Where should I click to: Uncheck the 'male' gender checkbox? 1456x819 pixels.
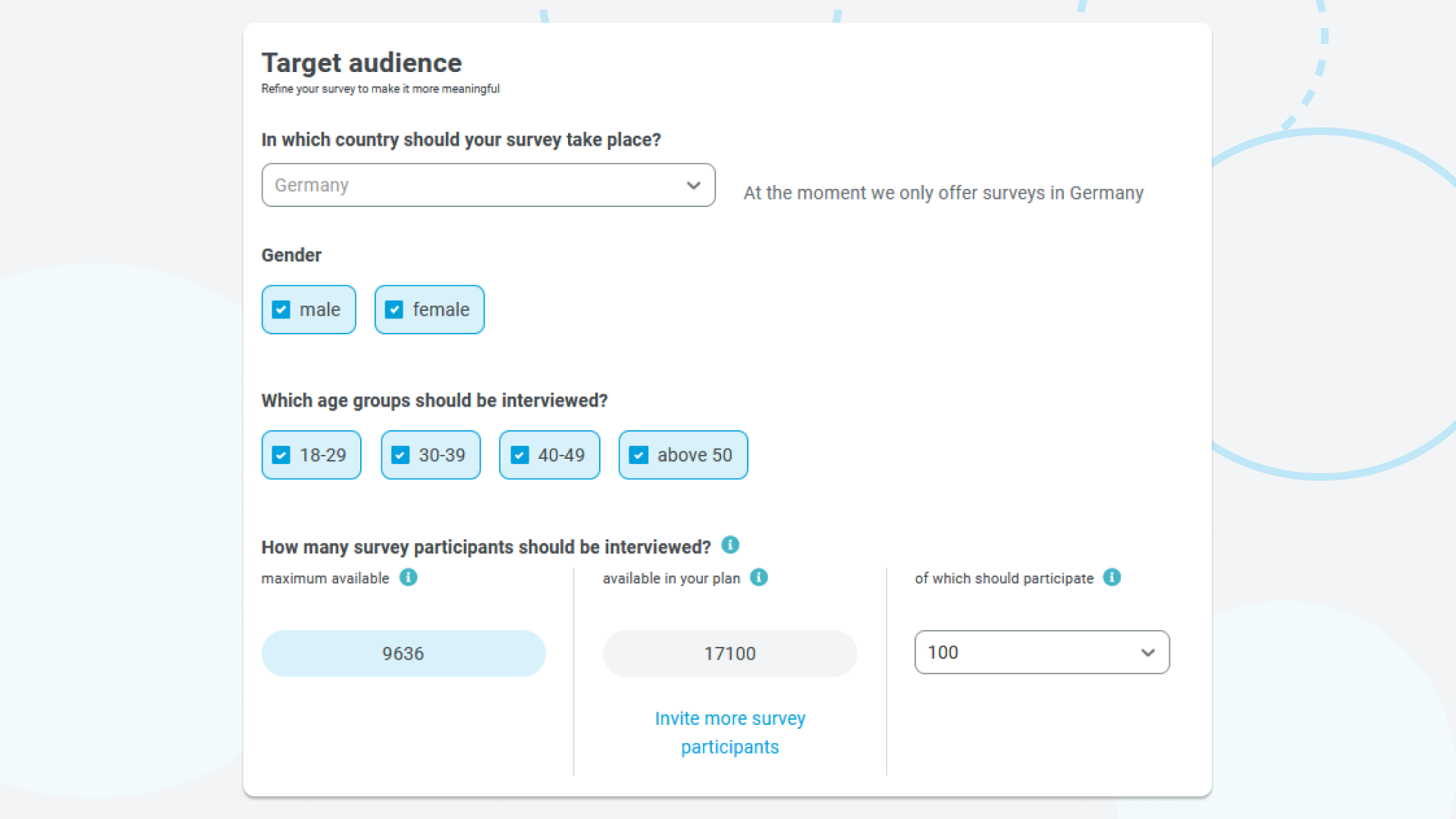point(281,309)
